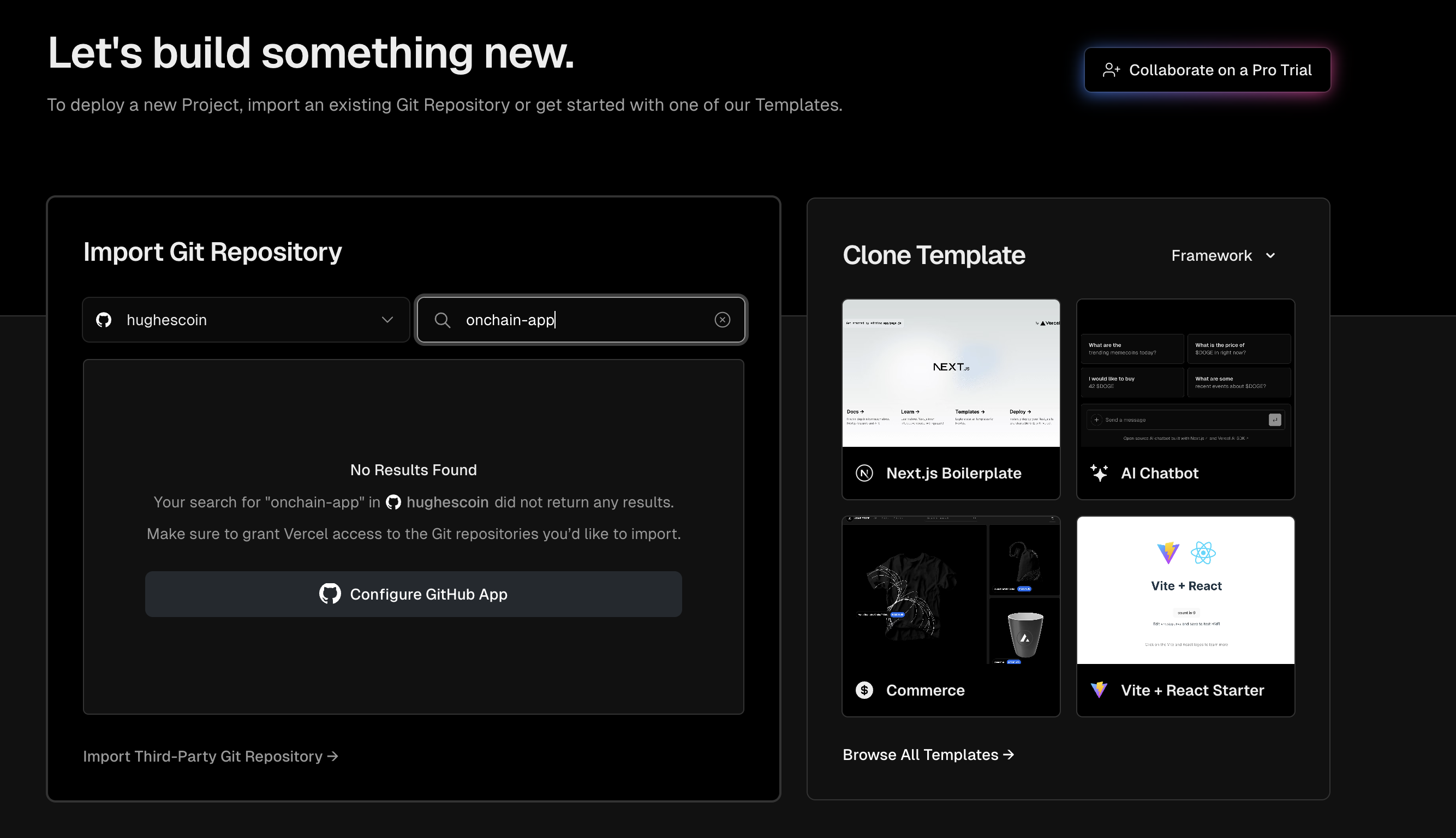This screenshot has height=838, width=1456.
Task: Click the search magnifier icon
Action: click(x=442, y=319)
